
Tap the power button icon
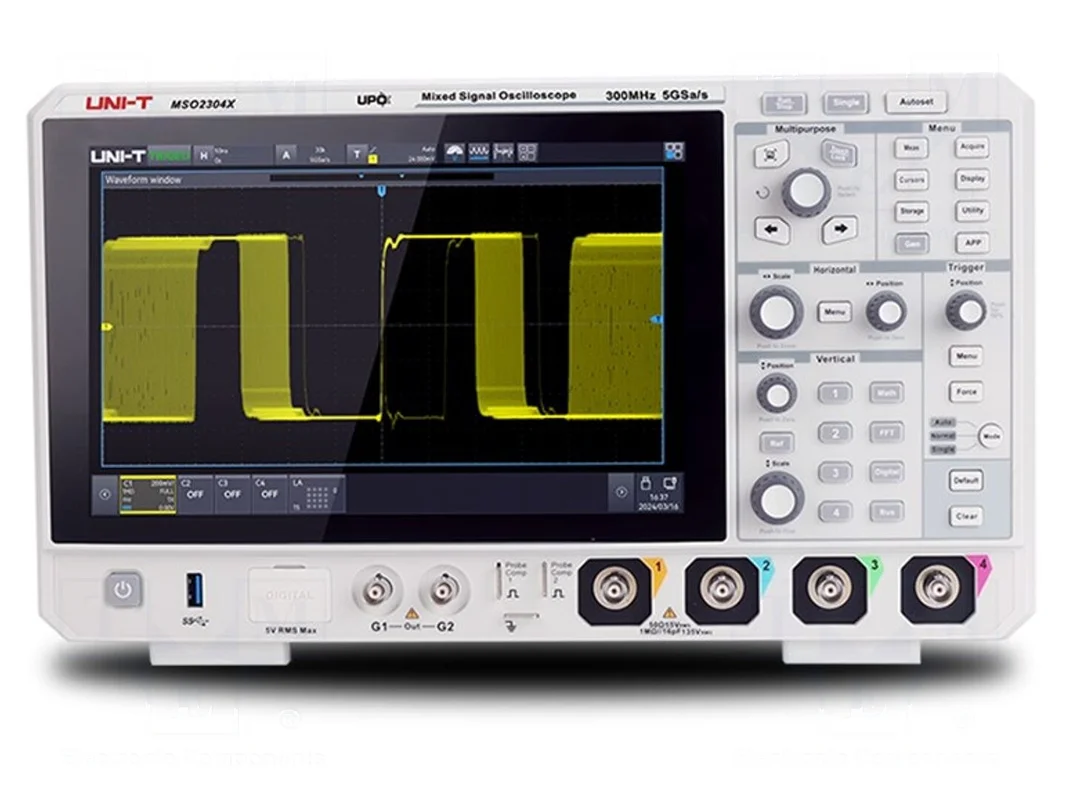click(123, 589)
